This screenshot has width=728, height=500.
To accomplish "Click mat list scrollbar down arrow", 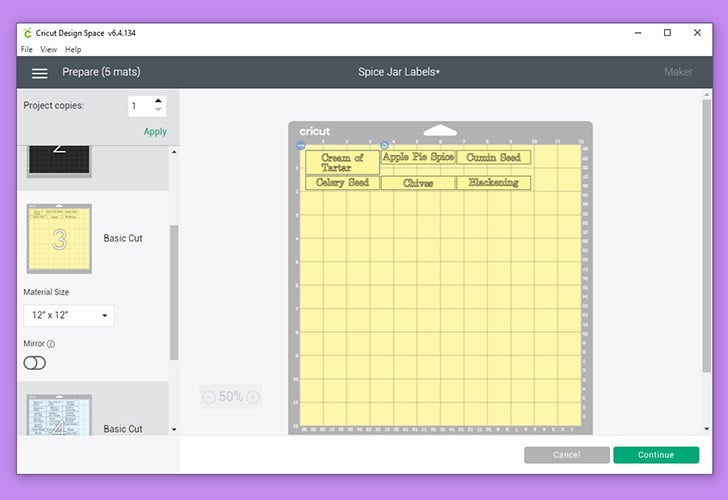I will point(174,429).
